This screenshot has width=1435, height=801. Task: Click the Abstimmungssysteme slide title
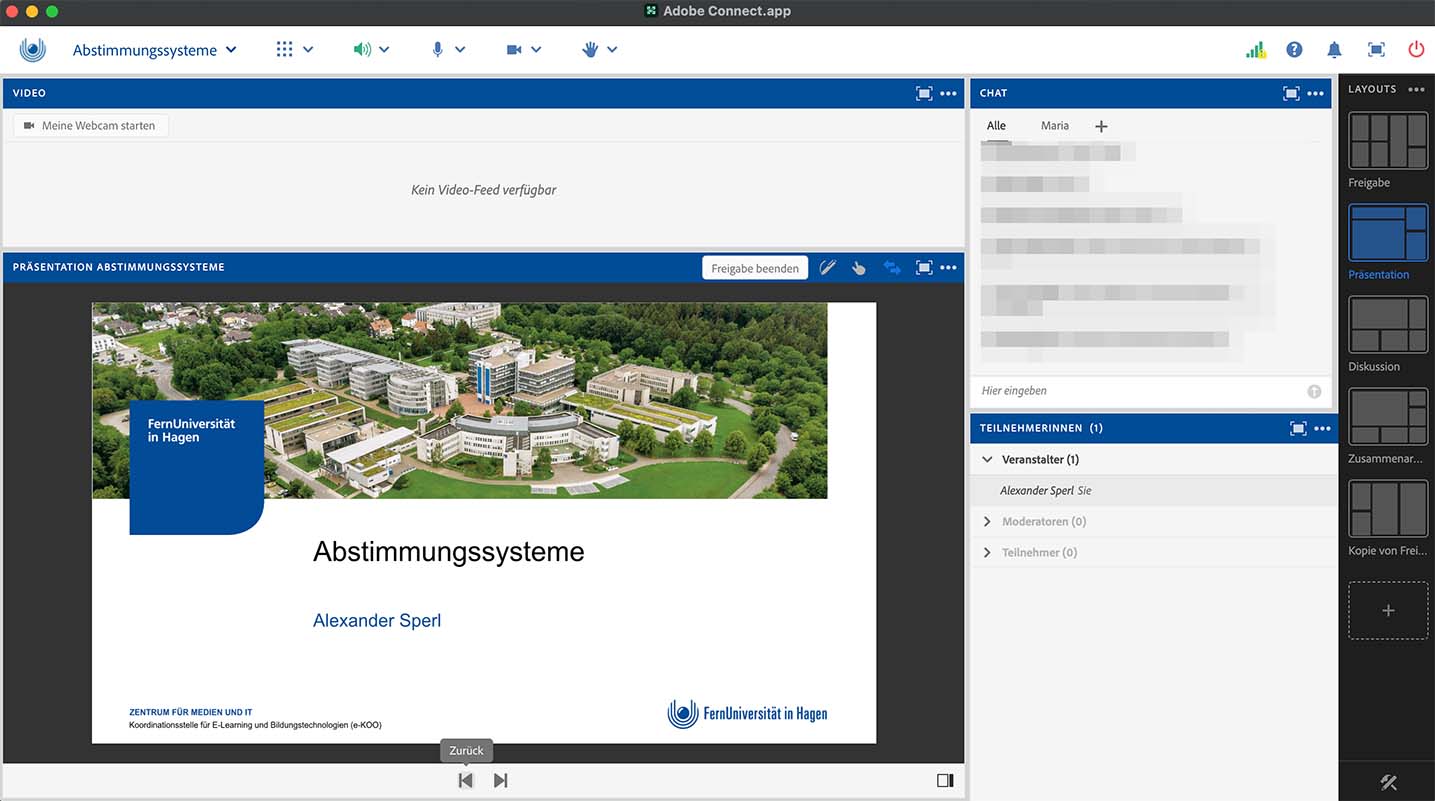(448, 552)
